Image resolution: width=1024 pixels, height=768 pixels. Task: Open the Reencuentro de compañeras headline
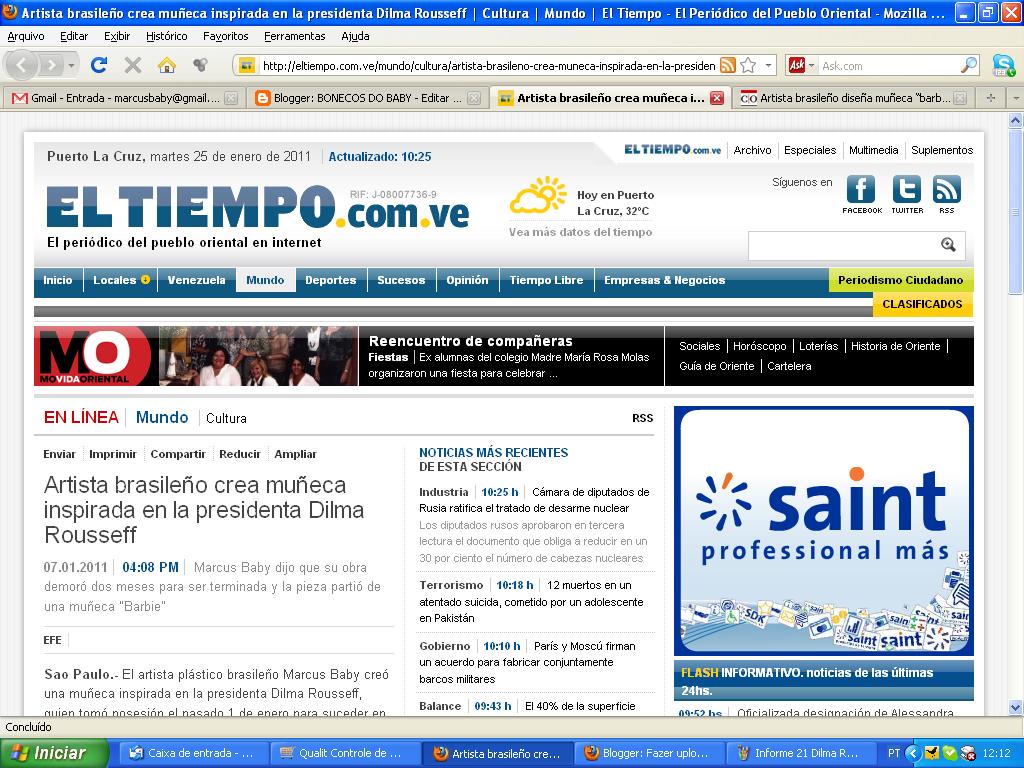(x=470, y=341)
